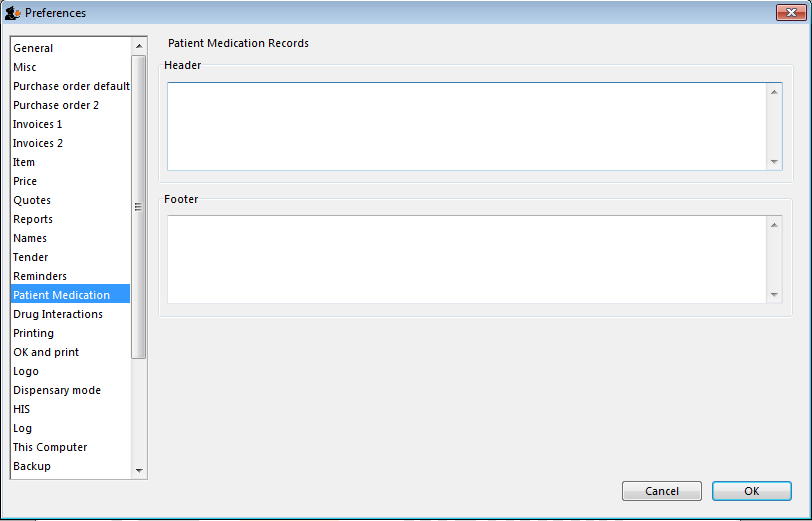Click Footer field scroll up arrow

[774, 225]
